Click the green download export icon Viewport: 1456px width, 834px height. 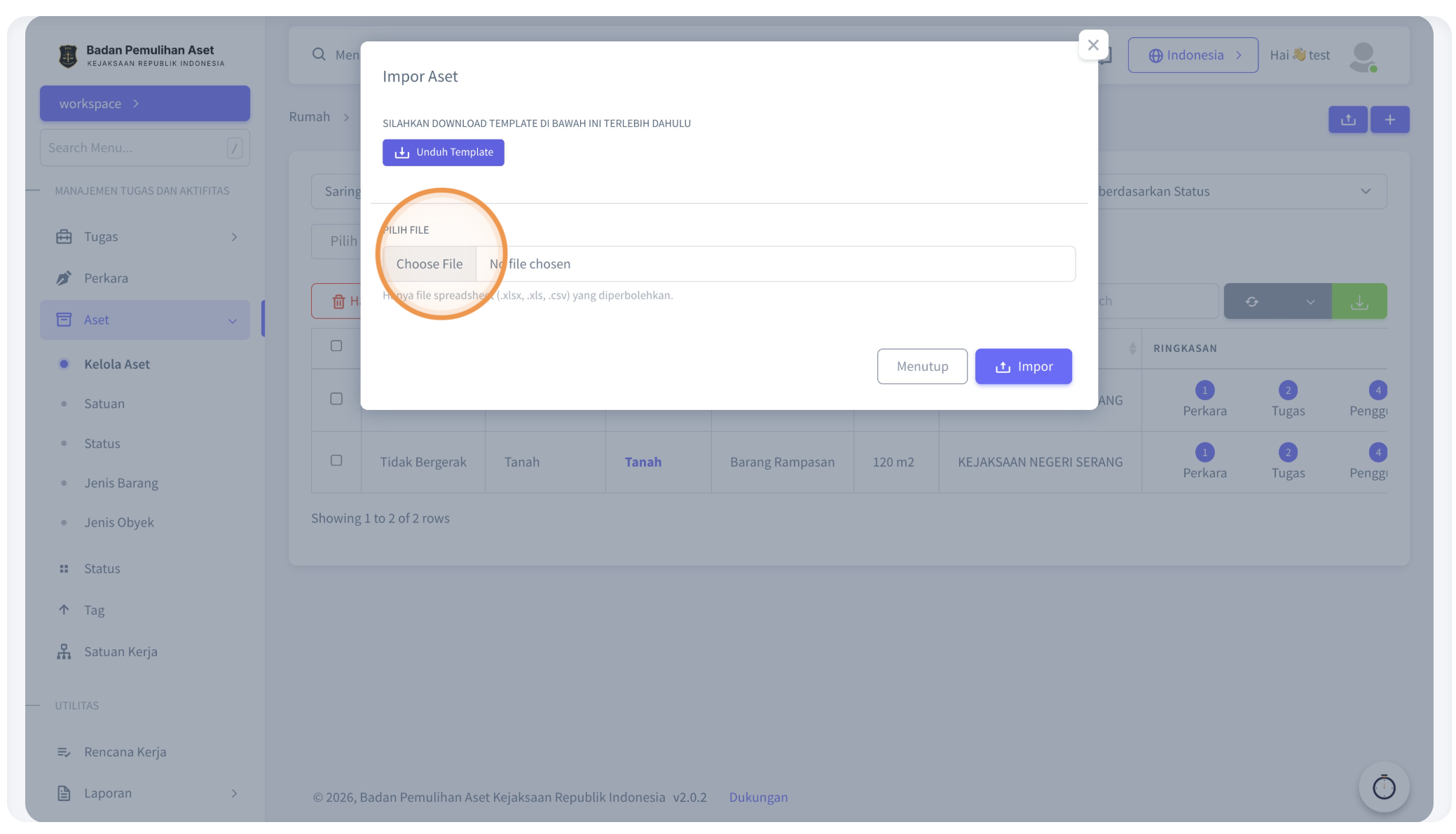coord(1359,301)
